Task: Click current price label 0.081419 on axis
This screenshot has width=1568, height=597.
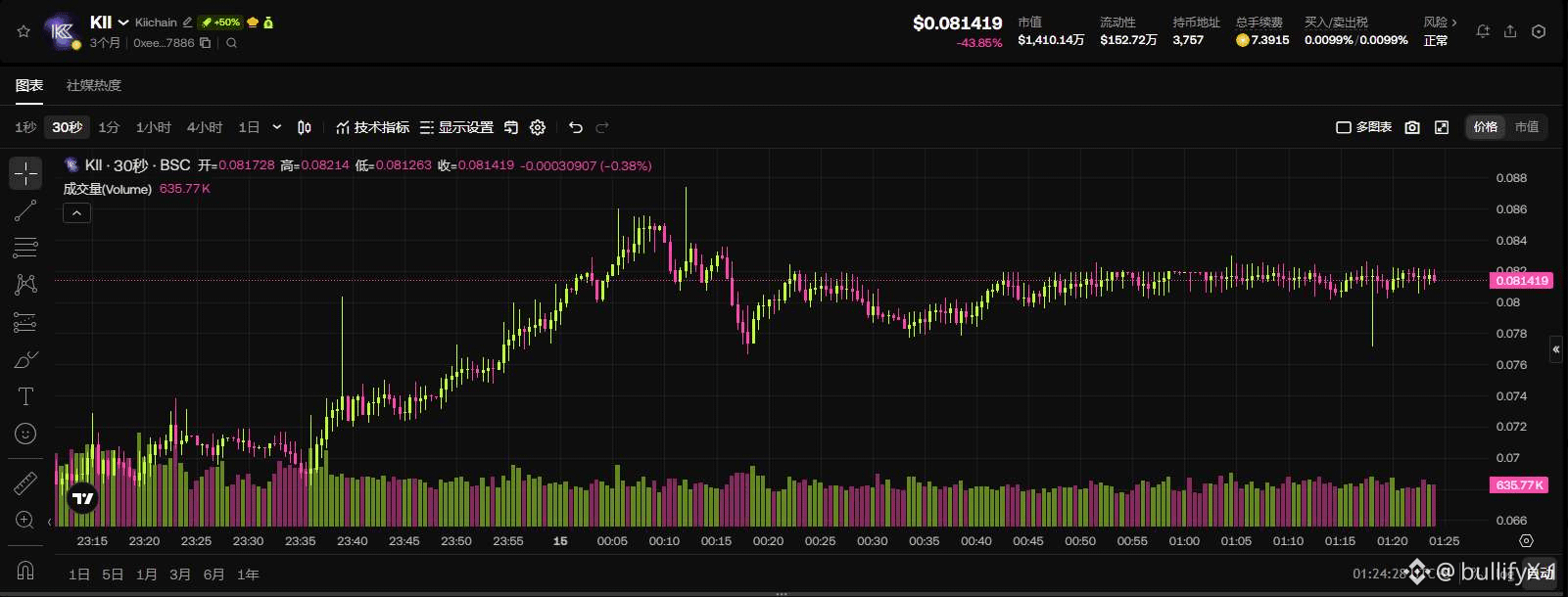Action: coord(1521,281)
